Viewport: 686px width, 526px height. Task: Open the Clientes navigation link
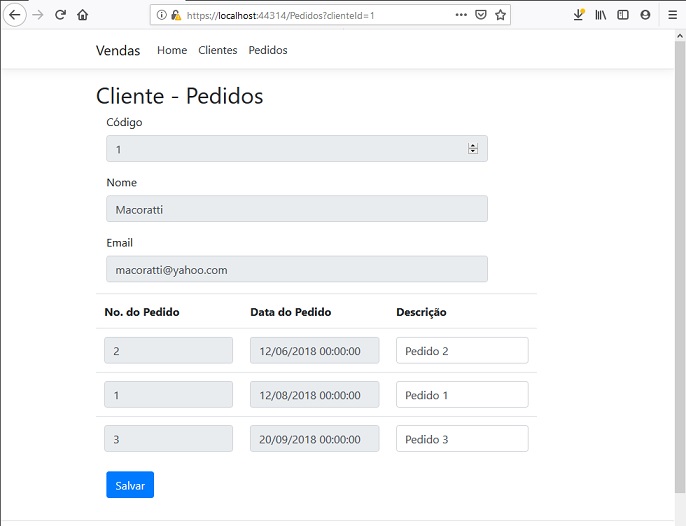click(217, 50)
